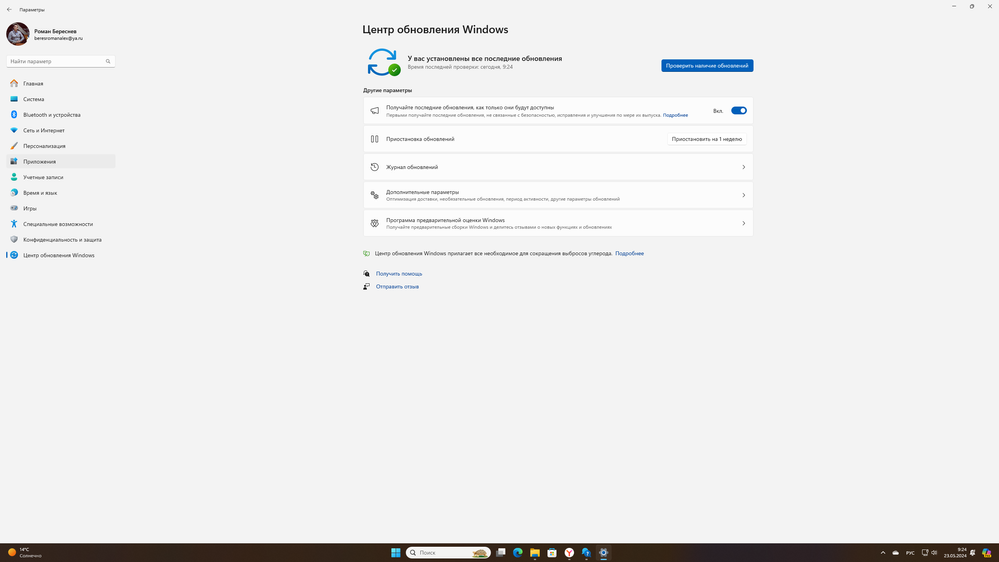Select Центр обновления Windows in sidebar
This screenshot has width=999, height=562.
click(x=61, y=255)
